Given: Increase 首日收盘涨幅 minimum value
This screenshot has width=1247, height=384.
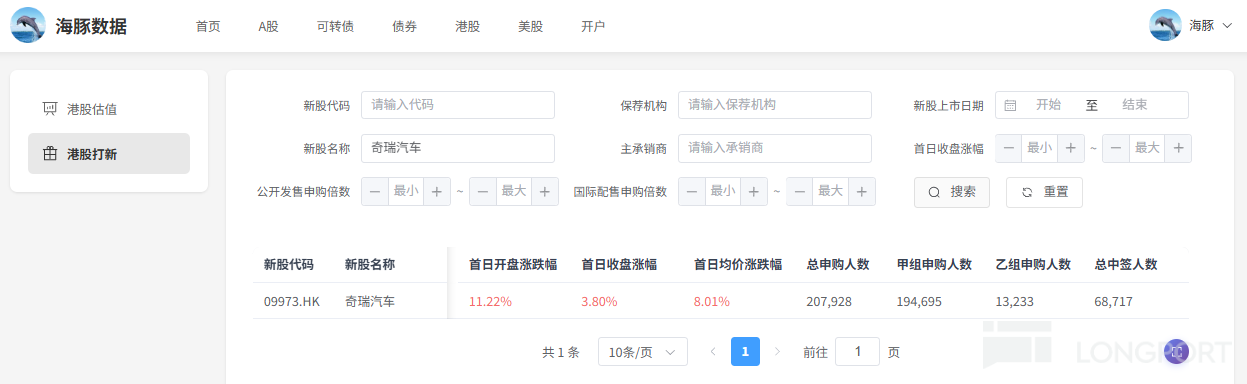Looking at the screenshot, I should coord(1071,148).
